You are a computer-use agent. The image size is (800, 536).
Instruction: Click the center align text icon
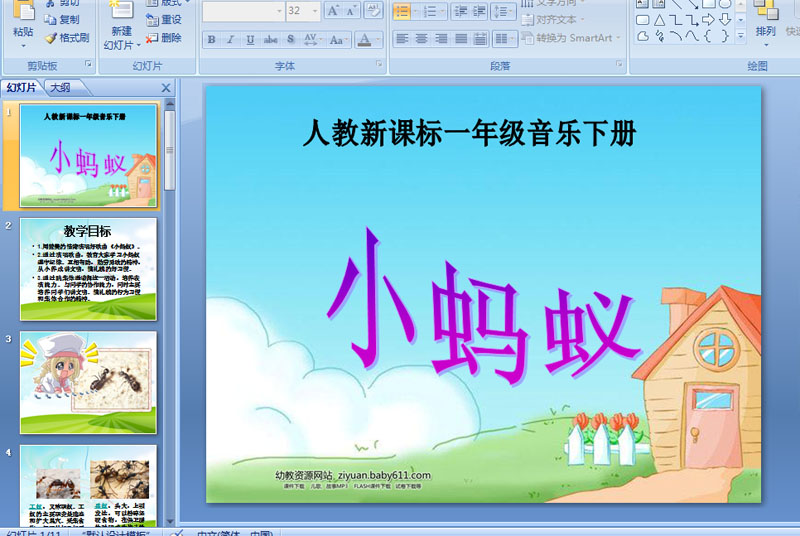pyautogui.click(x=421, y=38)
